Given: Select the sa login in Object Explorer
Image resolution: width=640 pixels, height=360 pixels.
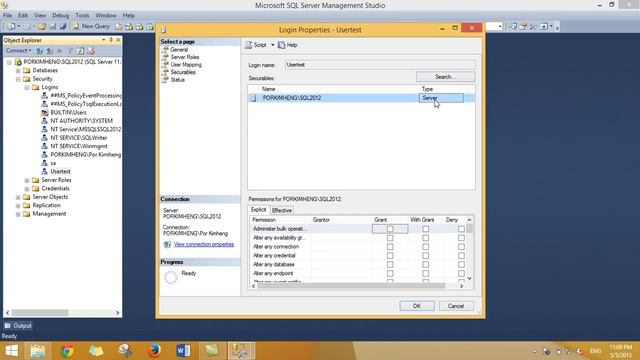Looking at the screenshot, I should [x=53, y=163].
